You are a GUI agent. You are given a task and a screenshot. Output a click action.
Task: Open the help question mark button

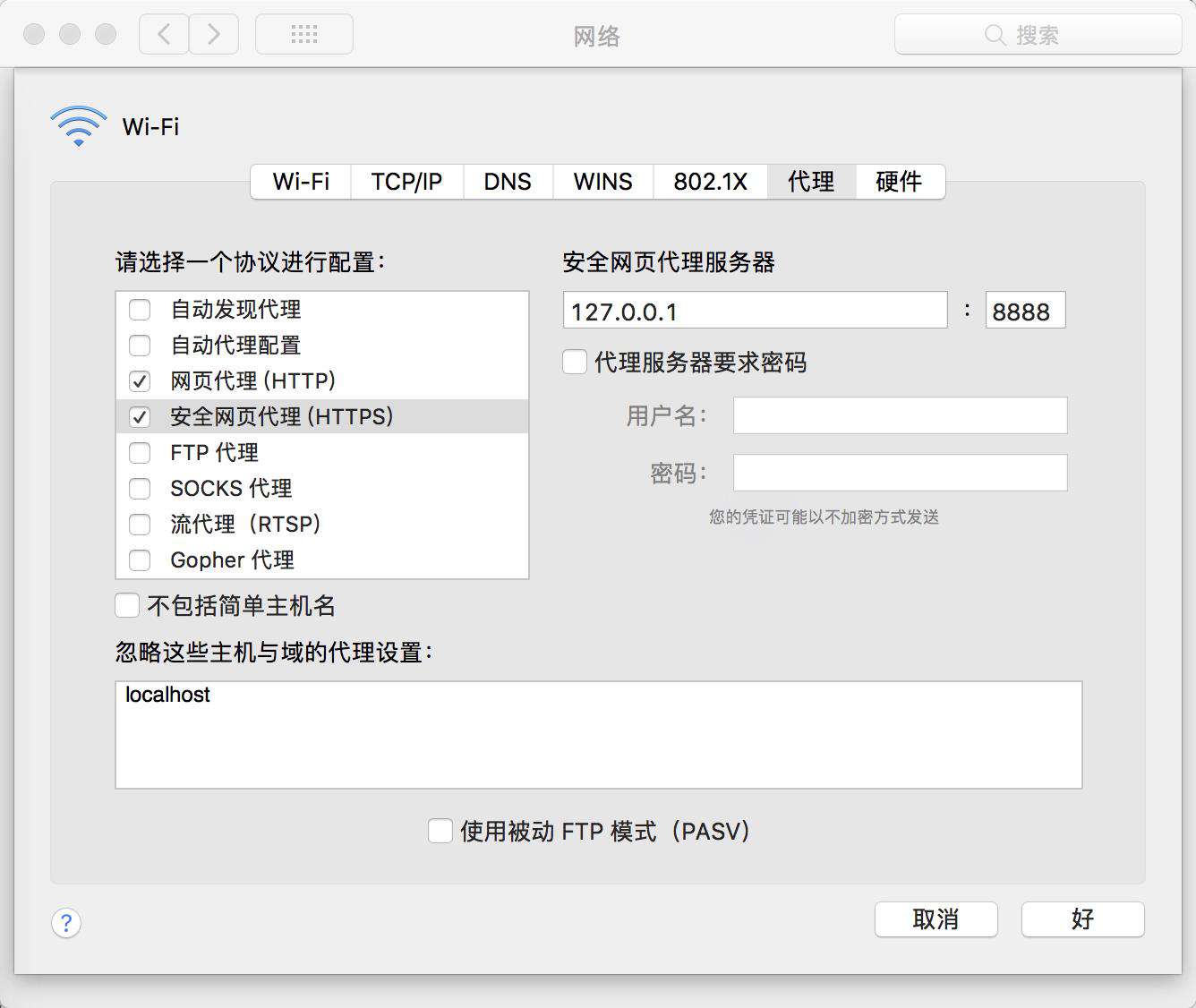(x=66, y=922)
